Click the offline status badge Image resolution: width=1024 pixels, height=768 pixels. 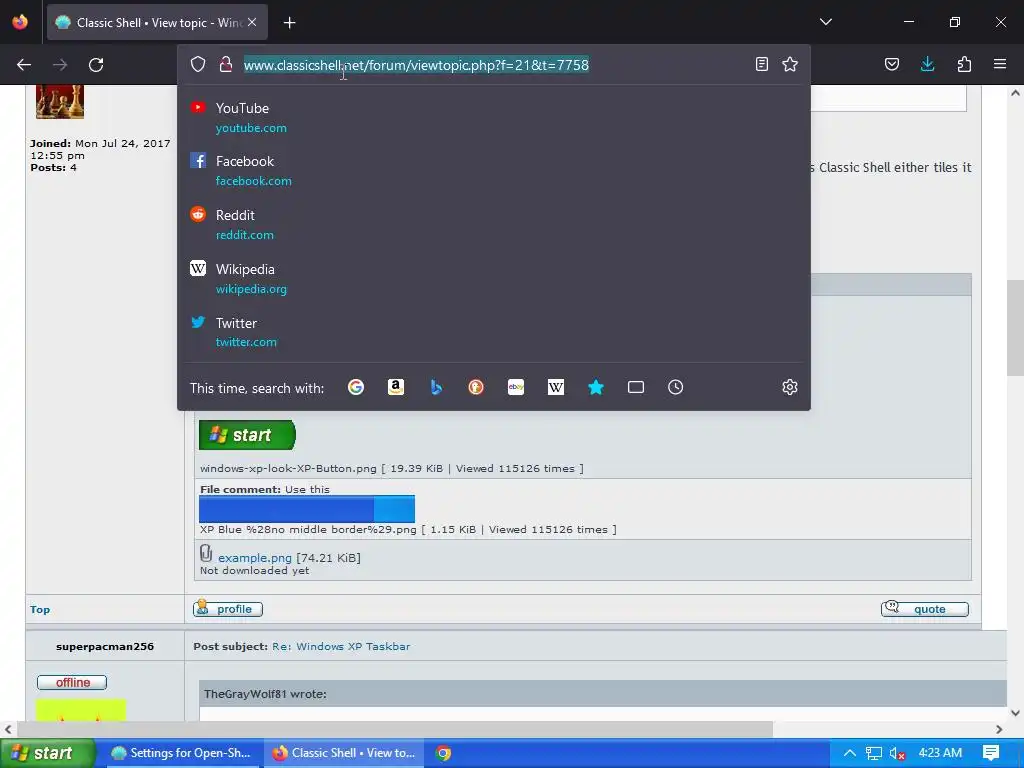tap(72, 682)
